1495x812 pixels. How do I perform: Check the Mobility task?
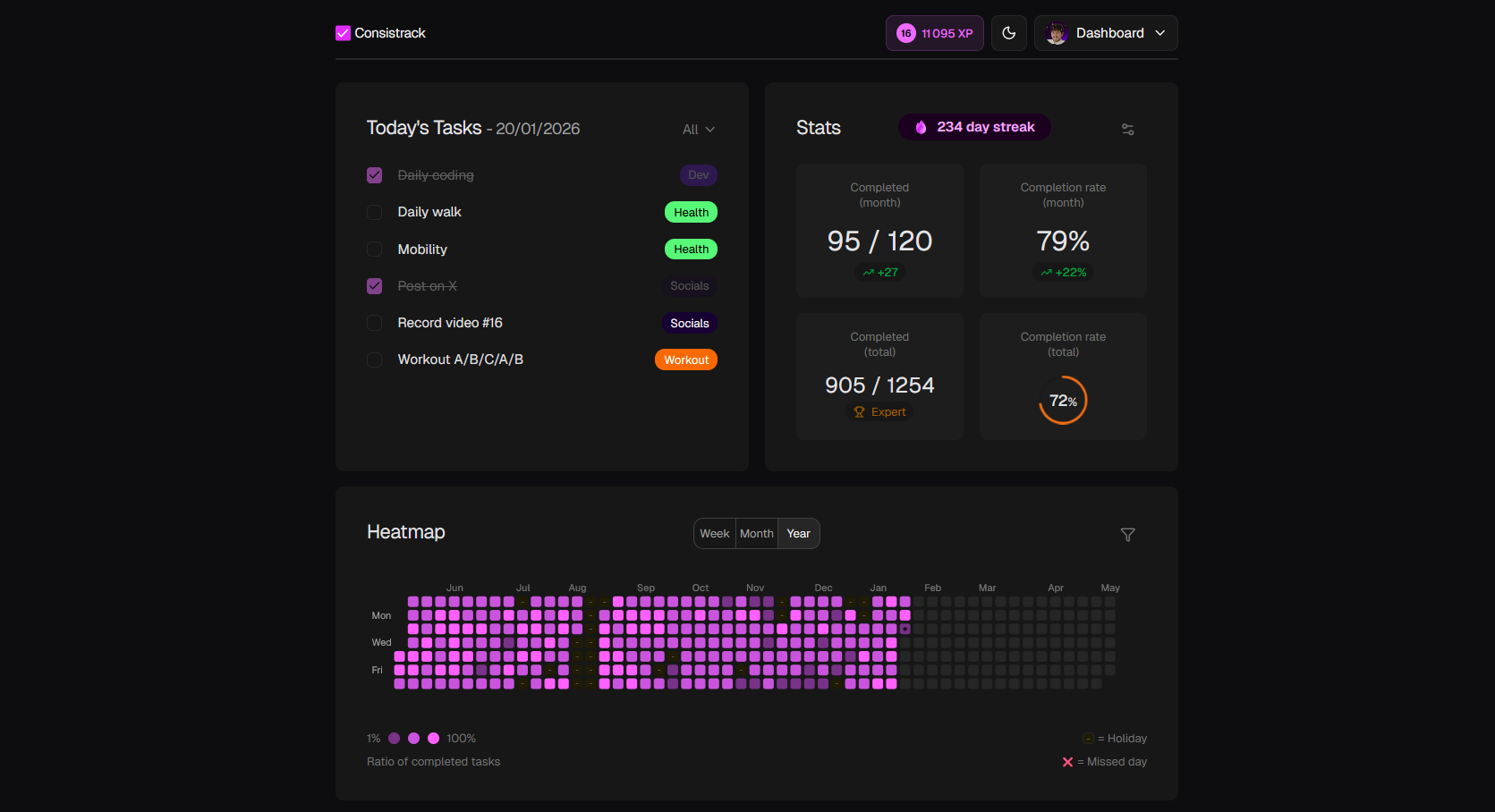[x=375, y=250]
